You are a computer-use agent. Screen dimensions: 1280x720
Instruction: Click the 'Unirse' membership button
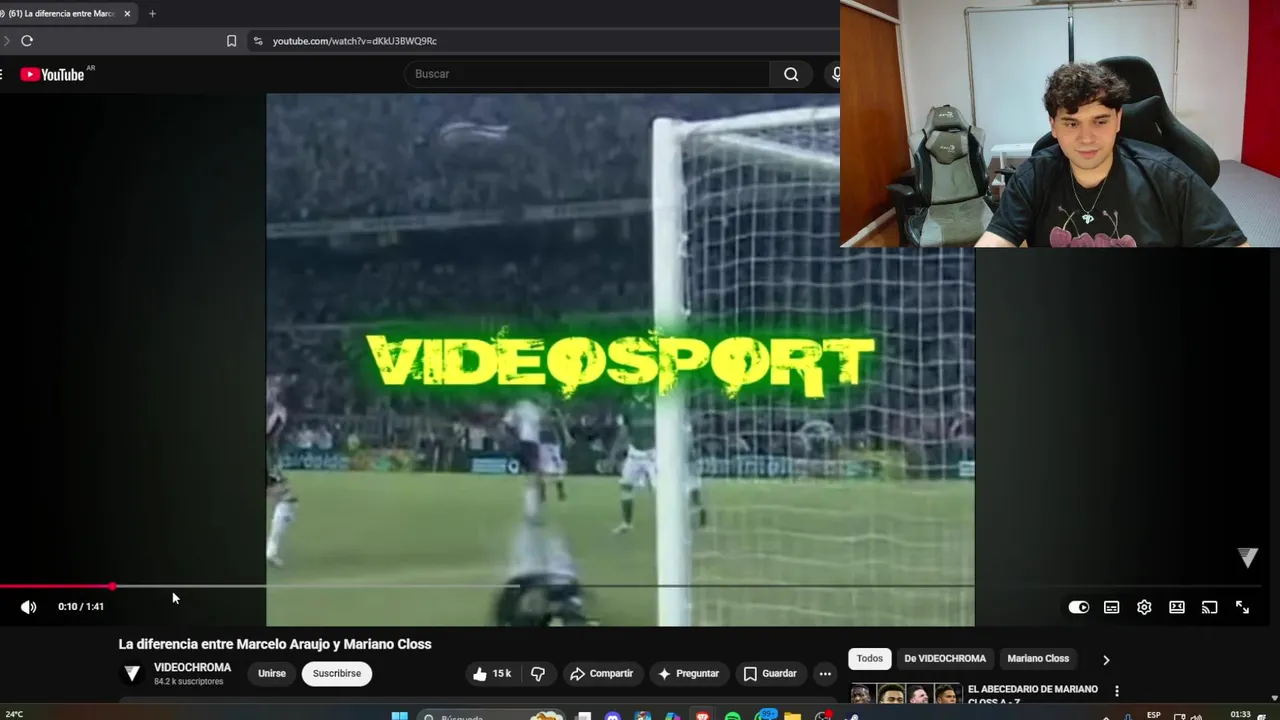tap(272, 674)
